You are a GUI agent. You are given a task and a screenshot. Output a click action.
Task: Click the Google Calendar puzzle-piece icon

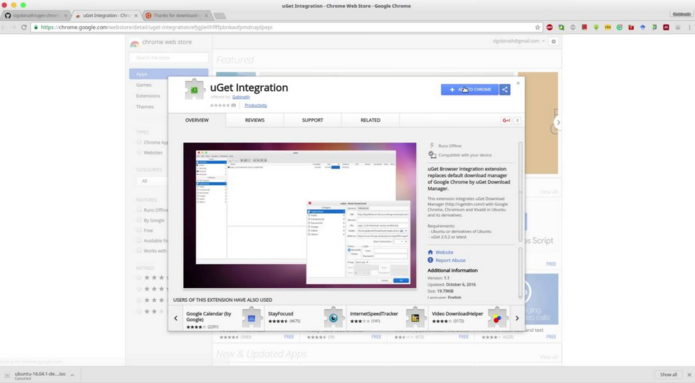pyautogui.click(x=251, y=317)
